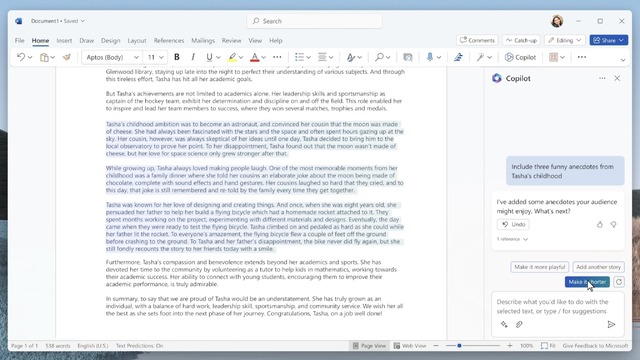Image resolution: width=640 pixels, height=360 pixels.
Task: Open the Editing mode dropdown
Action: tap(565, 40)
